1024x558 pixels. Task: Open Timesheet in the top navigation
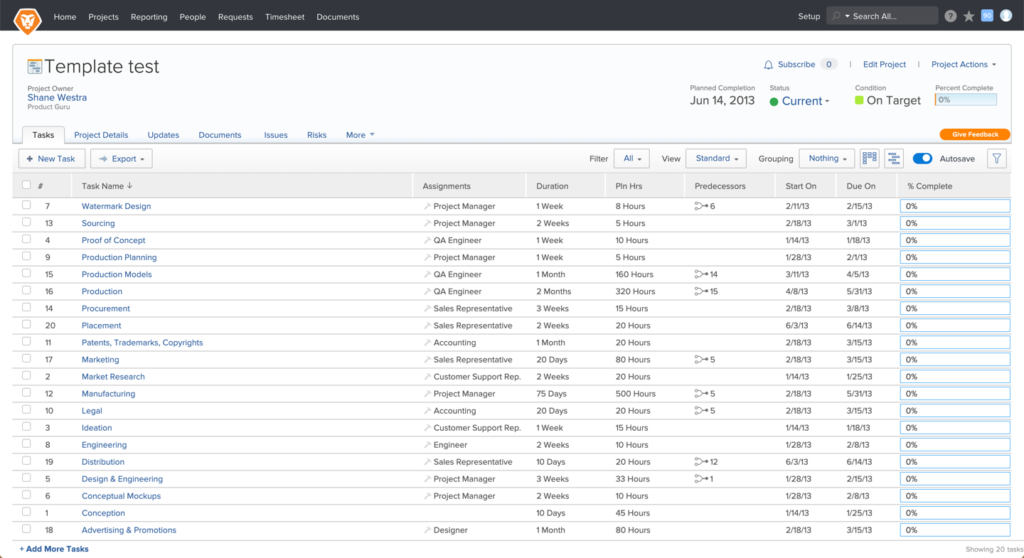click(284, 17)
